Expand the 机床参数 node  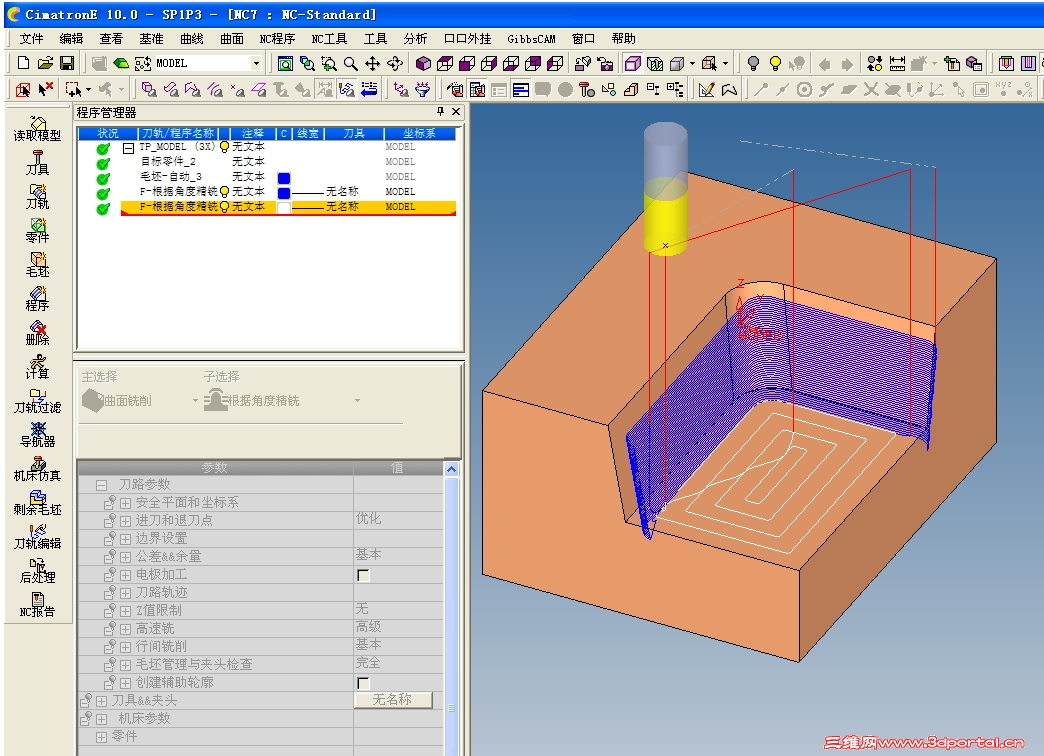(101, 719)
